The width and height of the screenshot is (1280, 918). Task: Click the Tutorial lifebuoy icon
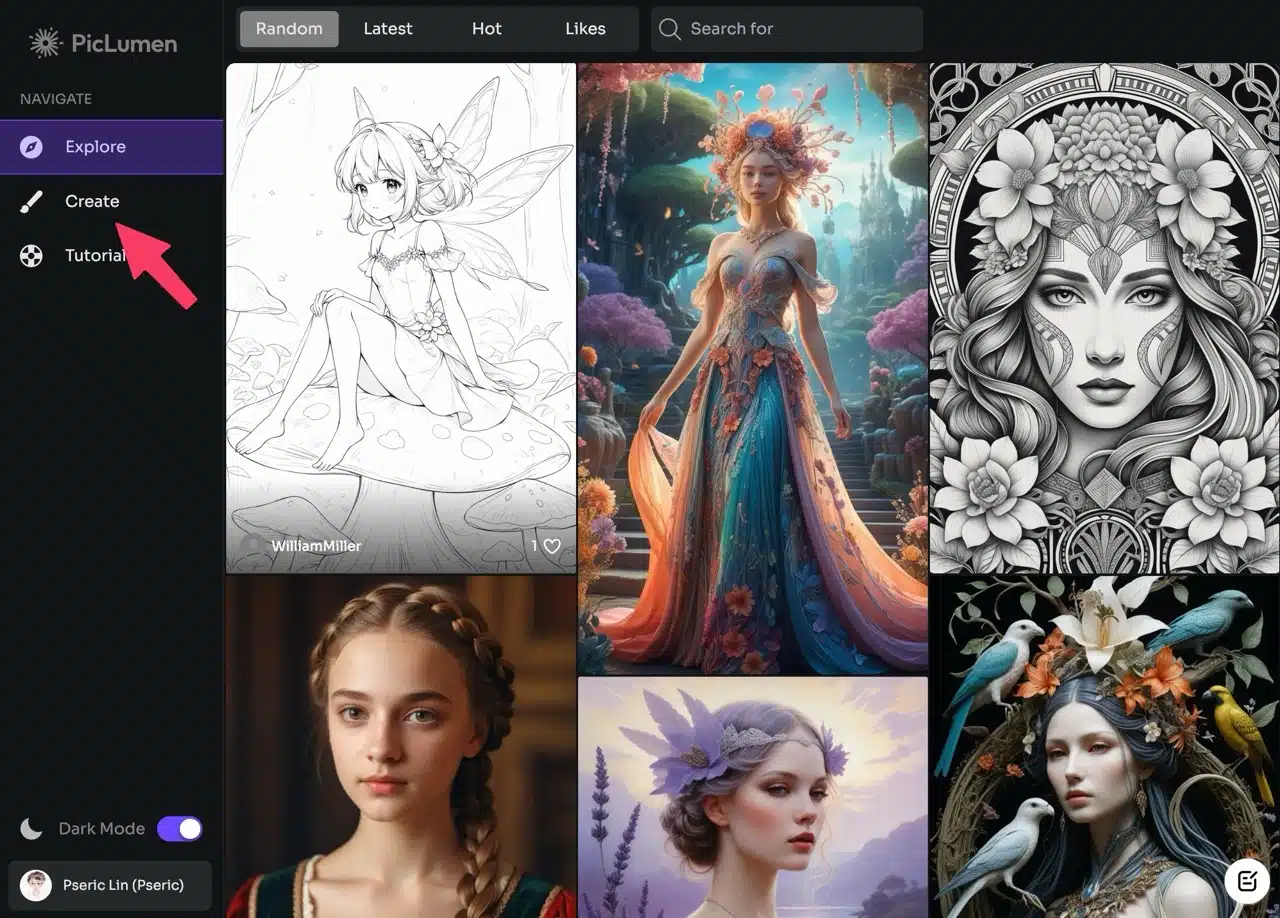pyautogui.click(x=32, y=256)
